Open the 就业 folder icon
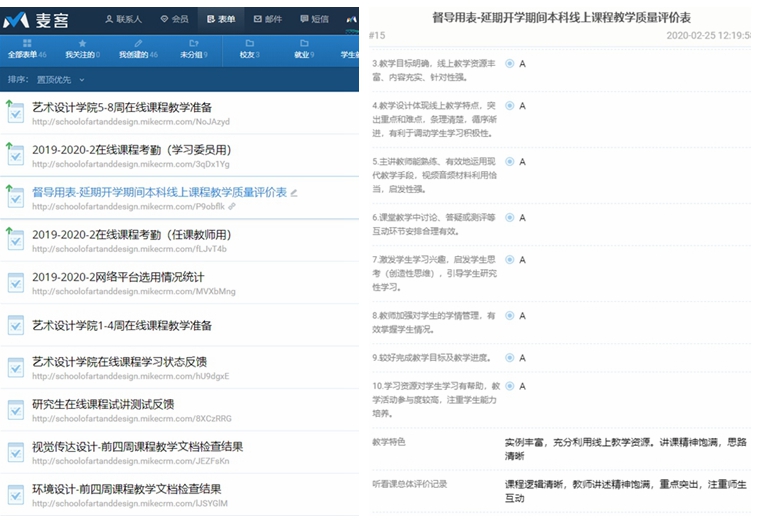The height and width of the screenshot is (526, 758). (x=304, y=44)
